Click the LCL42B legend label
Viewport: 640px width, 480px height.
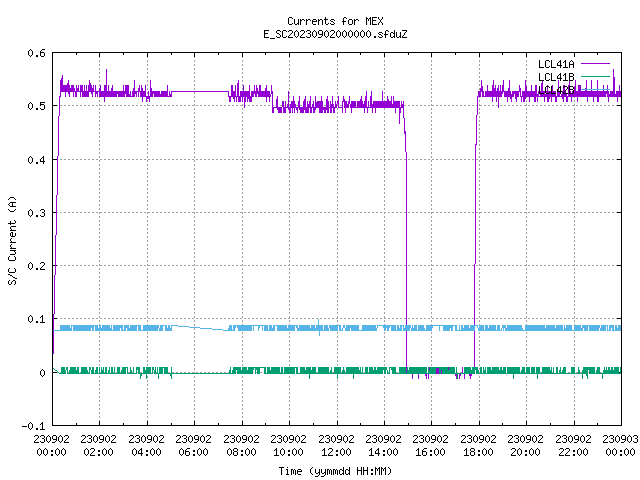coord(556,90)
